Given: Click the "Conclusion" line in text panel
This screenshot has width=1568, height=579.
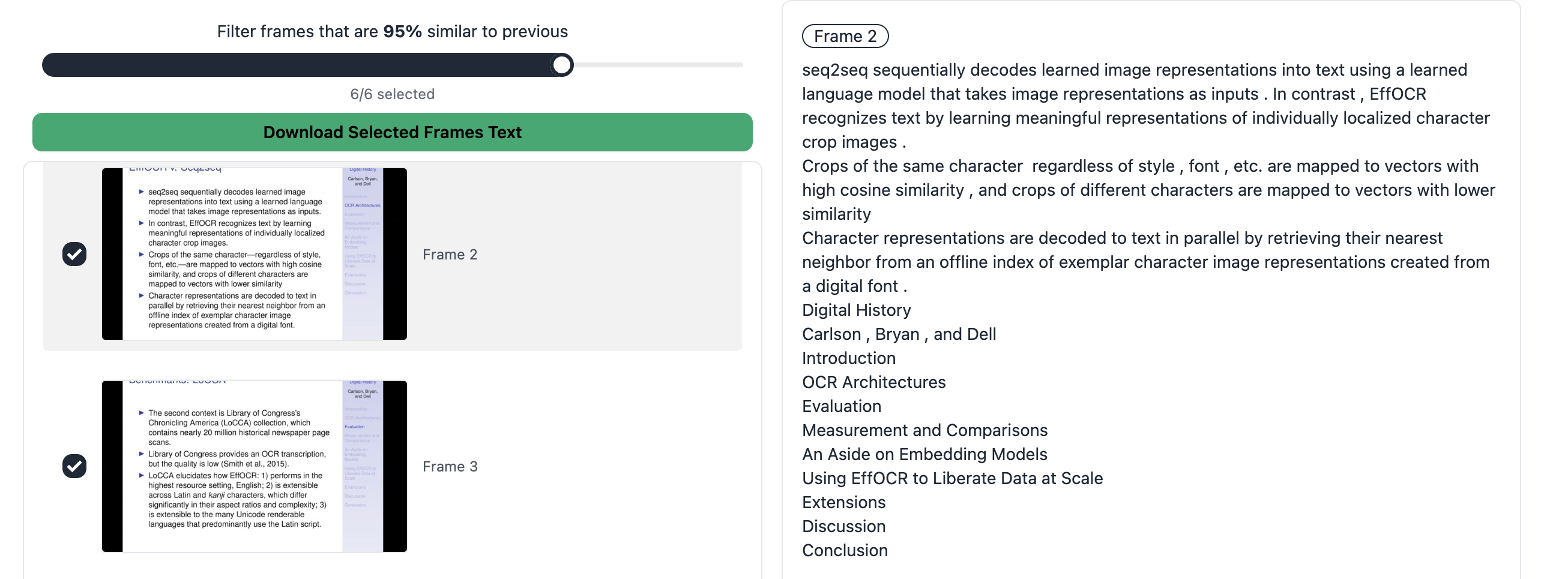Looking at the screenshot, I should pyautogui.click(x=844, y=550).
